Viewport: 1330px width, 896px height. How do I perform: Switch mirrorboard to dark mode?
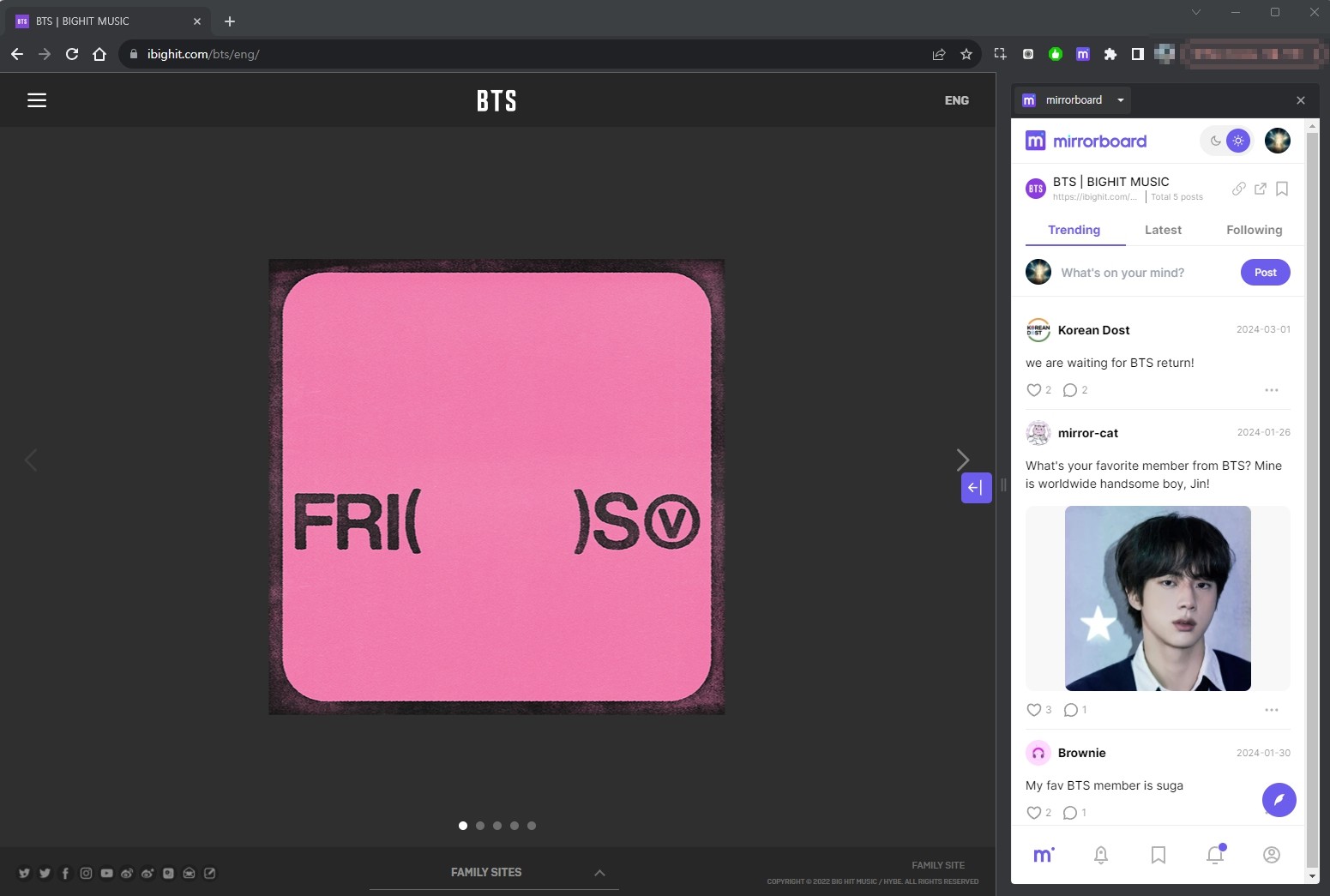pos(1215,141)
